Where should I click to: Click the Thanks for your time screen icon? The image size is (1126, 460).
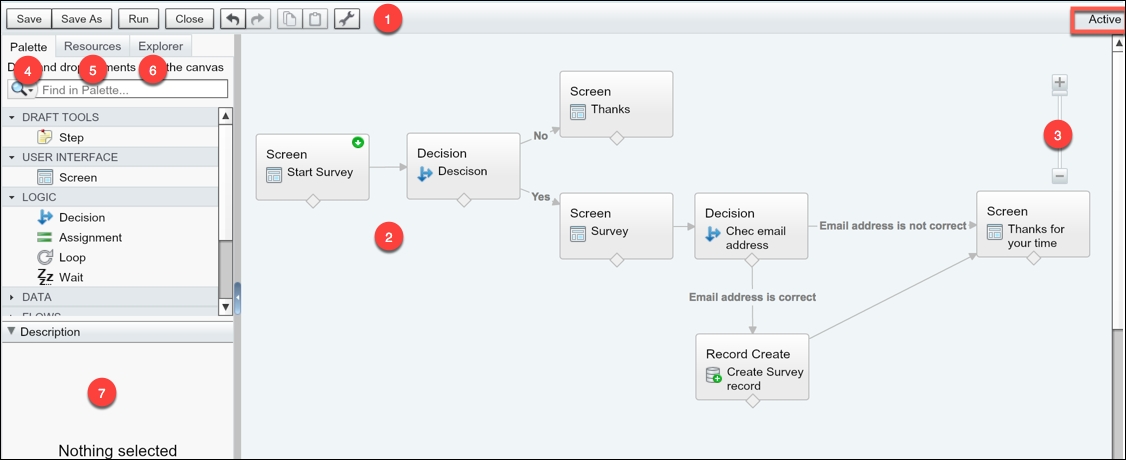(995, 231)
